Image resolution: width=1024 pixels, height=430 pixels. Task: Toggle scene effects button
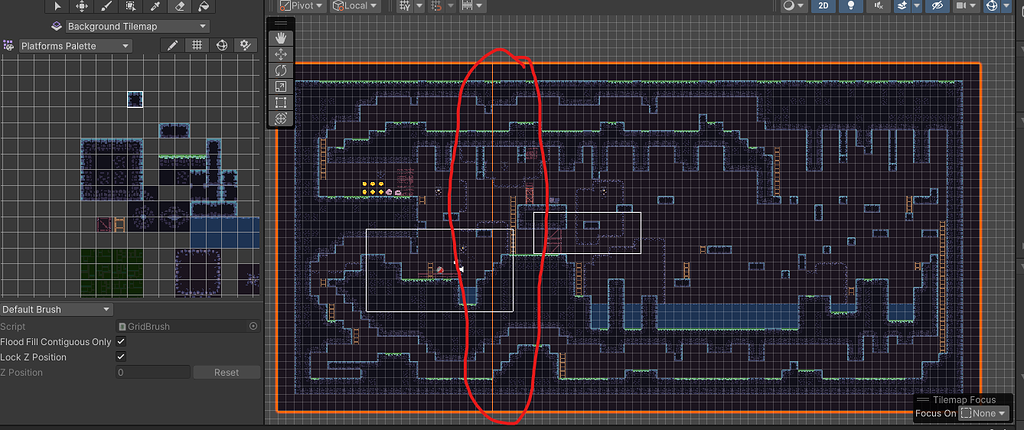pos(902,5)
